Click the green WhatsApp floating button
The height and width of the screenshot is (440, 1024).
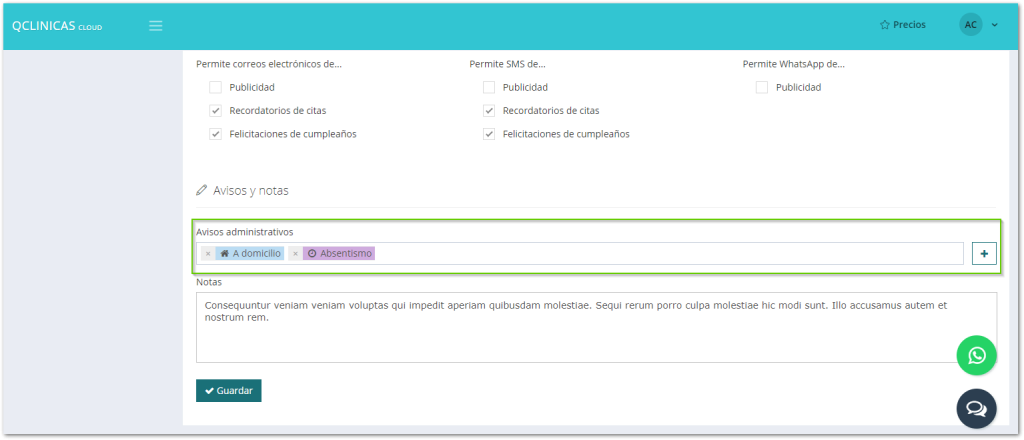(976, 355)
